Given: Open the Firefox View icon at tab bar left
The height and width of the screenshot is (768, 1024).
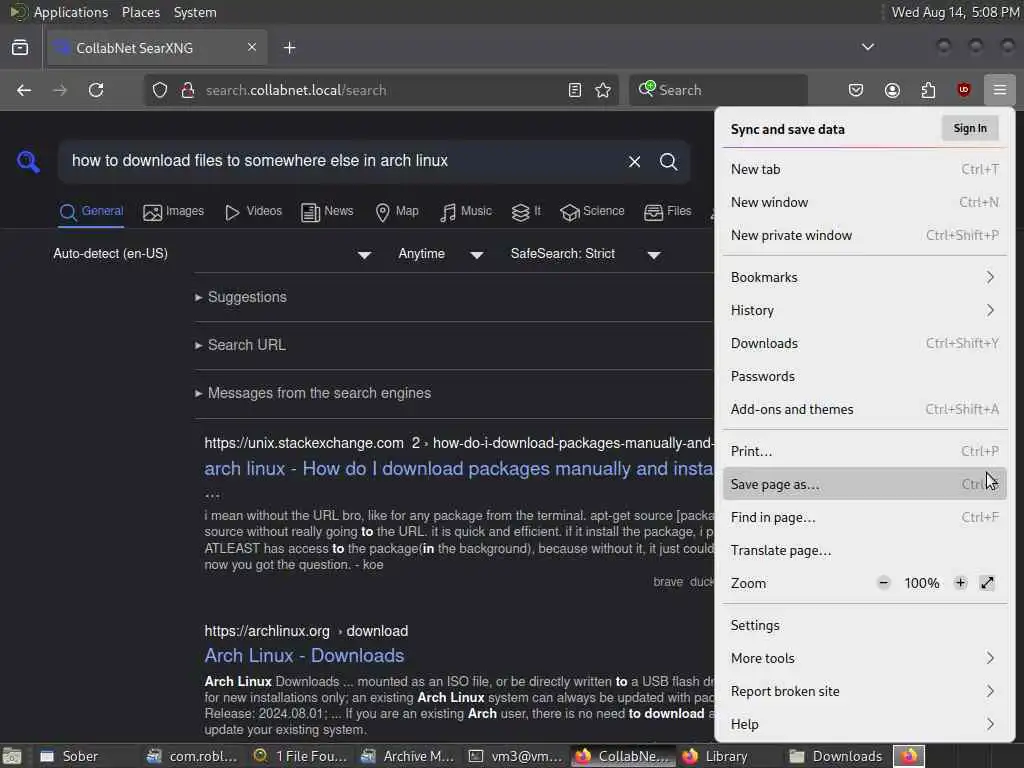Looking at the screenshot, I should [20, 48].
